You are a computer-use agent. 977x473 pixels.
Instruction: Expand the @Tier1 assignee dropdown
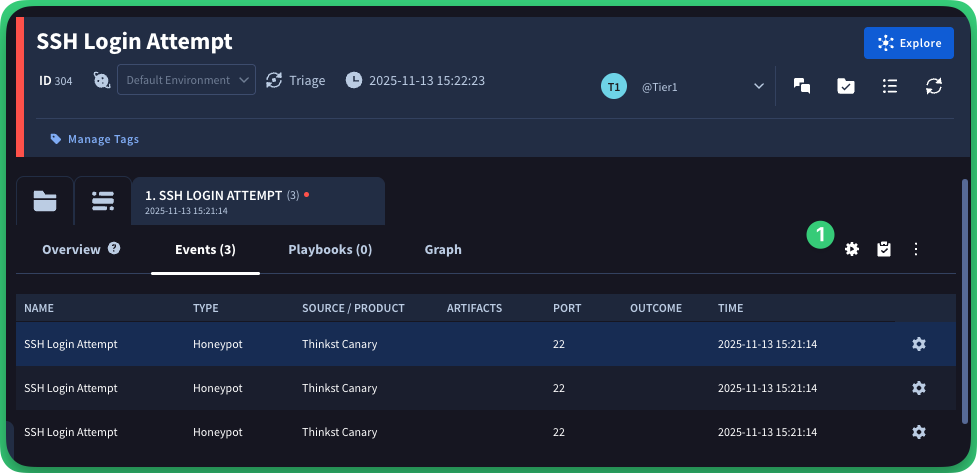(x=758, y=87)
